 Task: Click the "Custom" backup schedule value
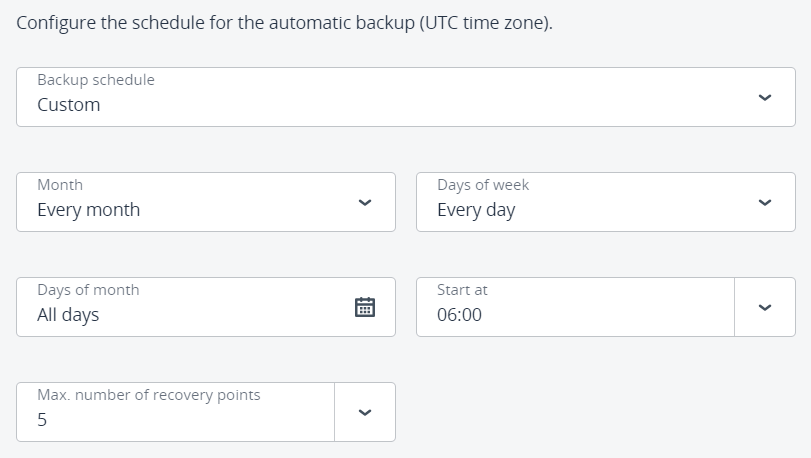click(69, 105)
